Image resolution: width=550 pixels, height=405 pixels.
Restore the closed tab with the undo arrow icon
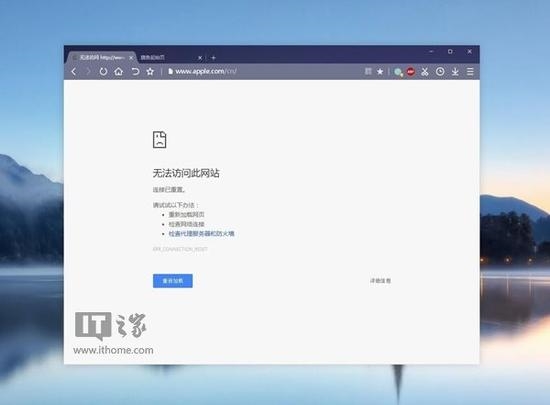pyautogui.click(x=135, y=72)
